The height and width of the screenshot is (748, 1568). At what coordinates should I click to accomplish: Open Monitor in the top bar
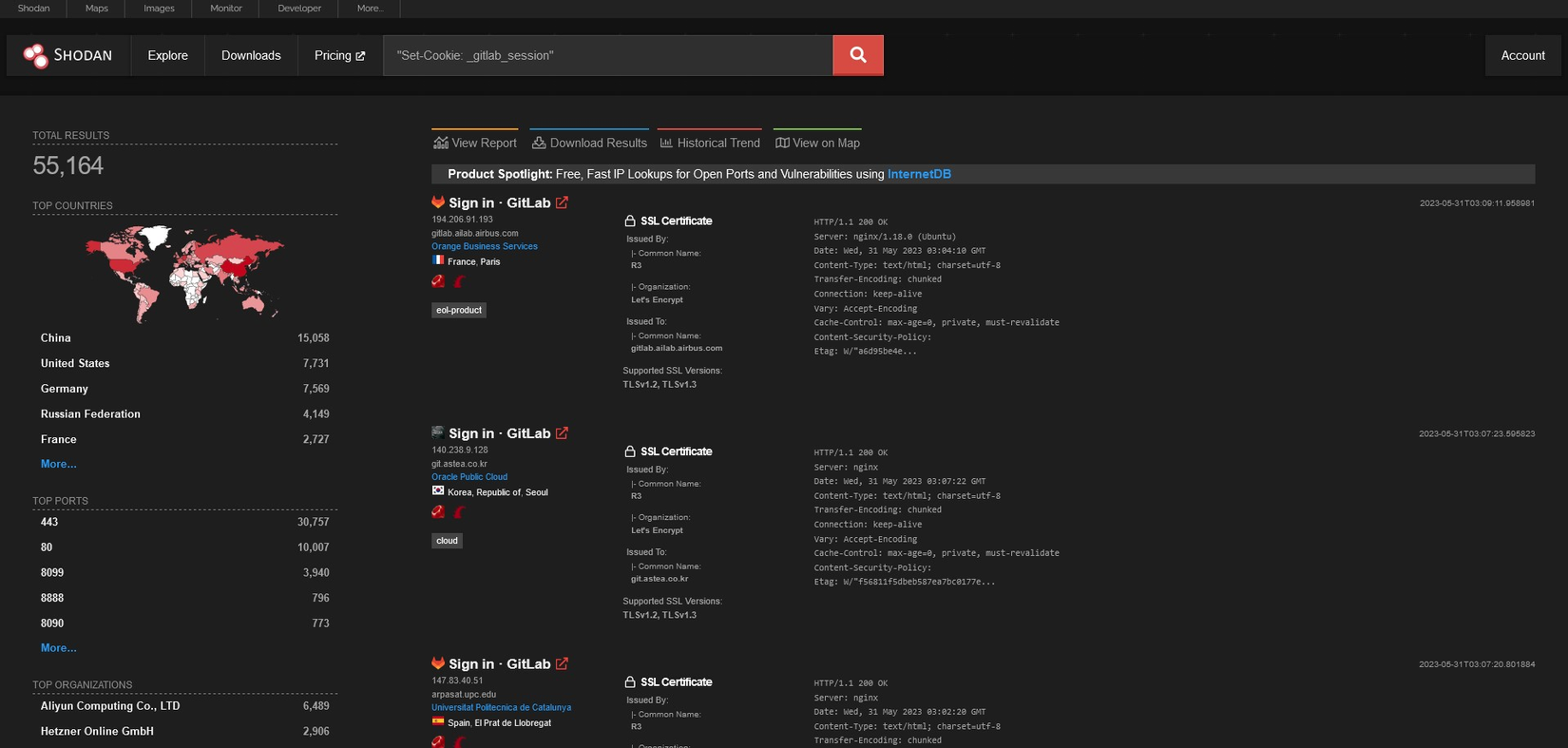tap(226, 9)
